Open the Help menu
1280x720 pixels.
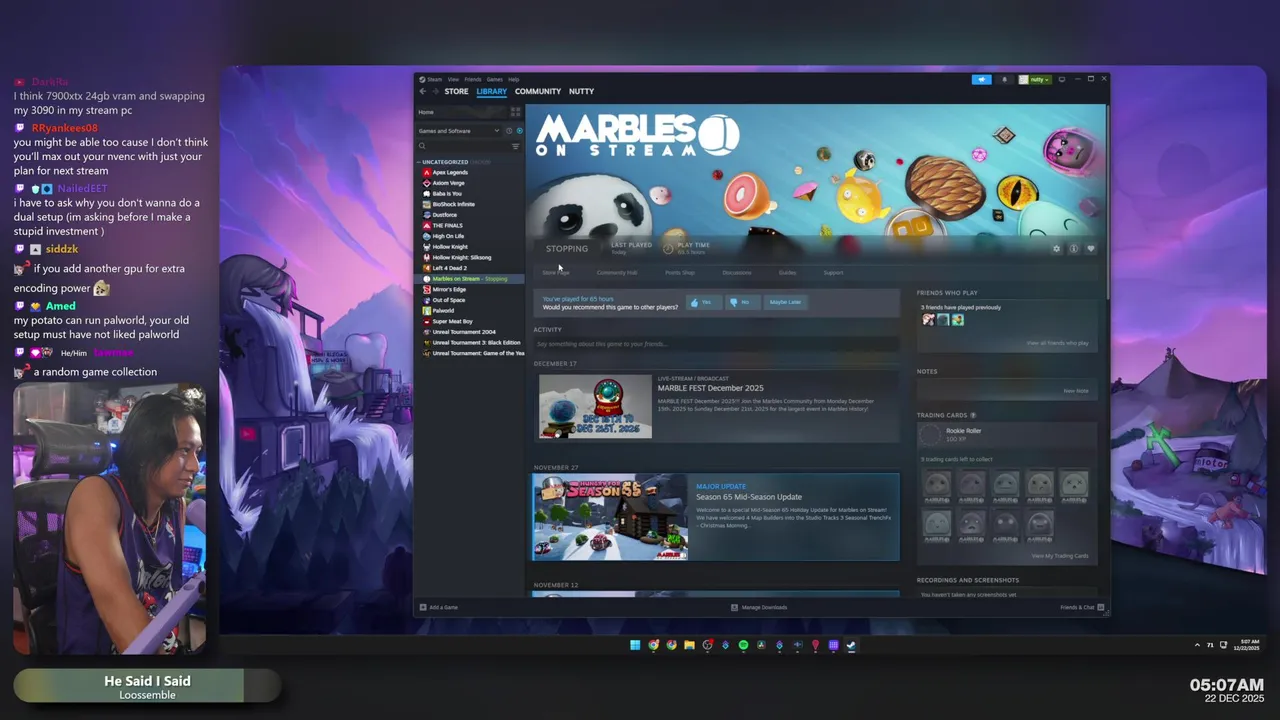513,79
